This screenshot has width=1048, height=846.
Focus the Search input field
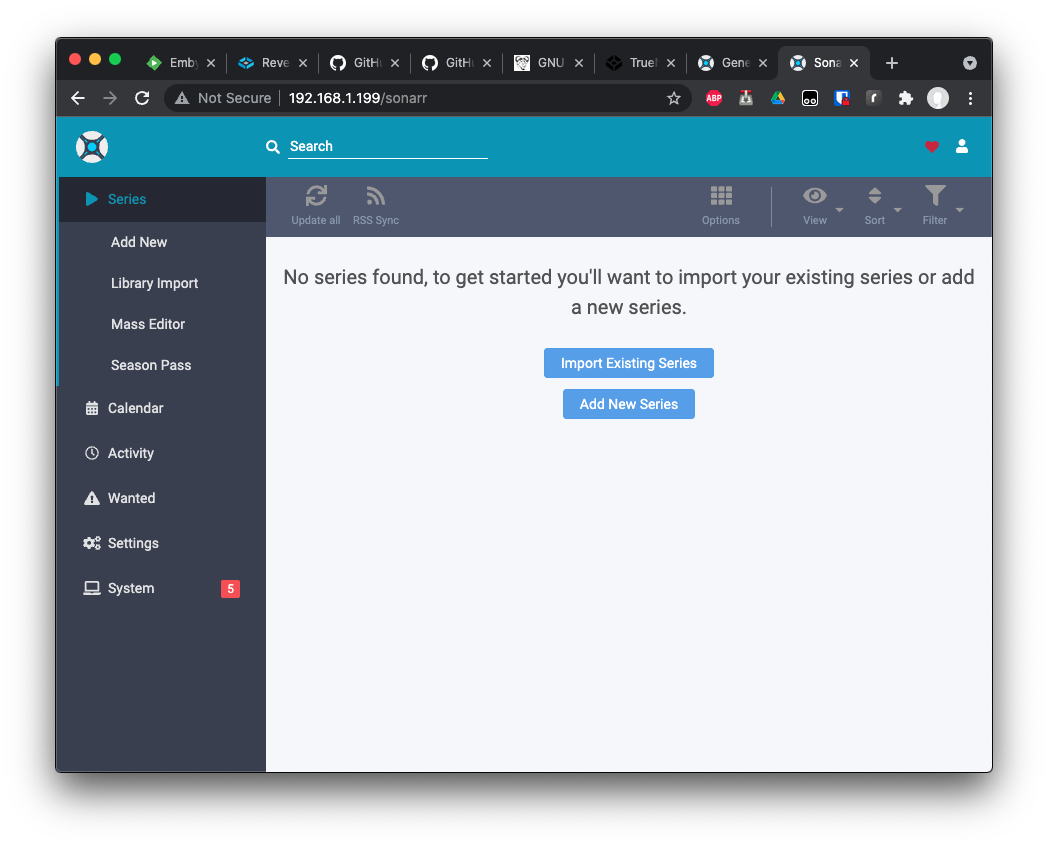(388, 146)
